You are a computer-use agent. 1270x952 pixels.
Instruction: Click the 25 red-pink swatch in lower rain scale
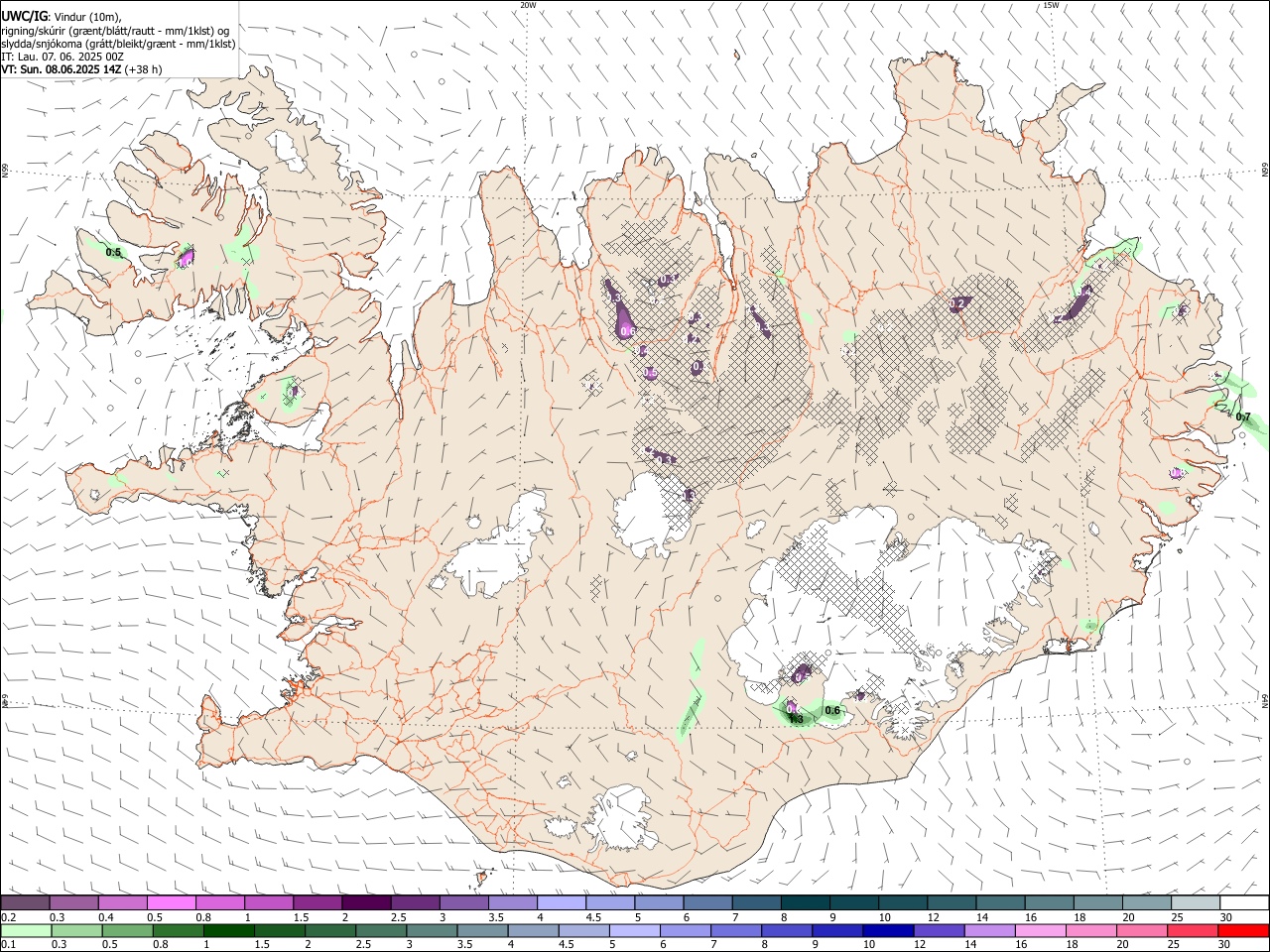click(1193, 931)
